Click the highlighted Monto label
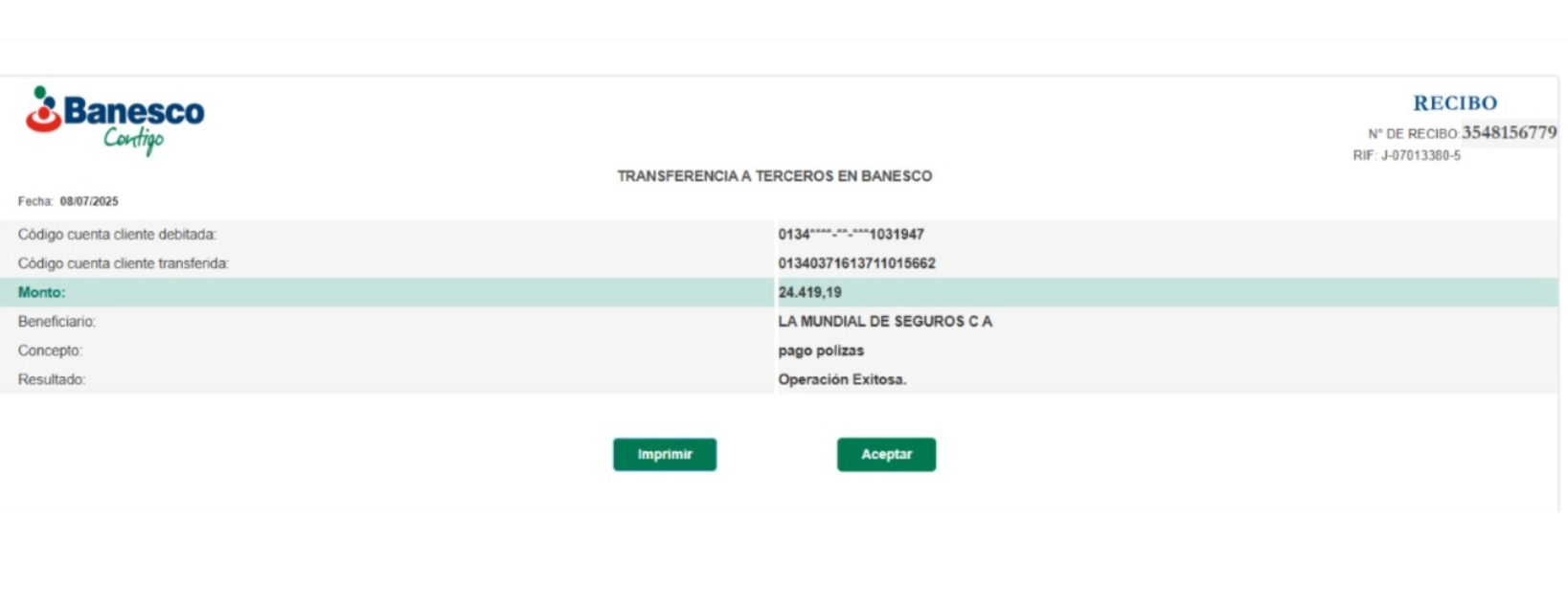Screen dimensions: 1568x589 pos(41,293)
